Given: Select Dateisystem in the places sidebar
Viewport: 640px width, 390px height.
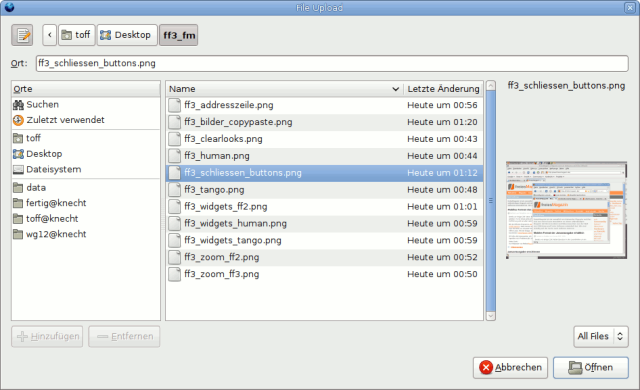Looking at the screenshot, I should (x=86, y=169).
